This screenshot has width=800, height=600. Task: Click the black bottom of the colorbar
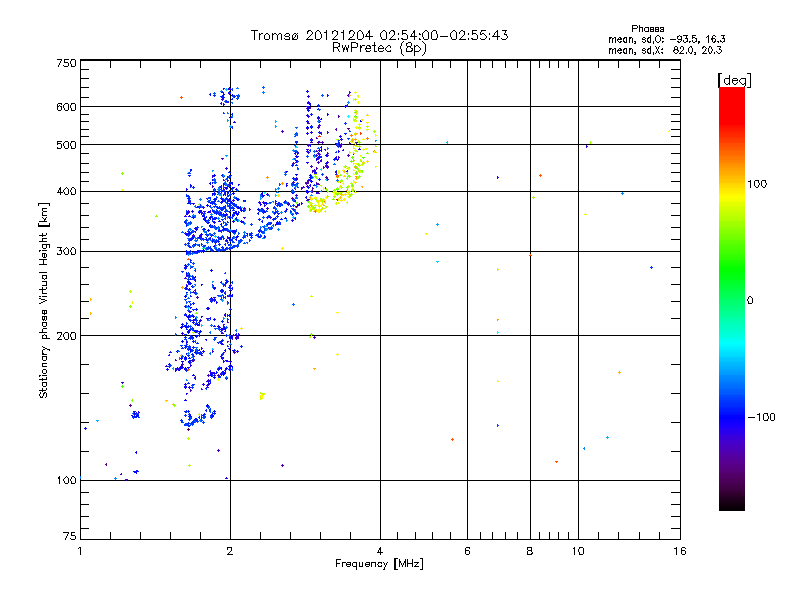732,503
